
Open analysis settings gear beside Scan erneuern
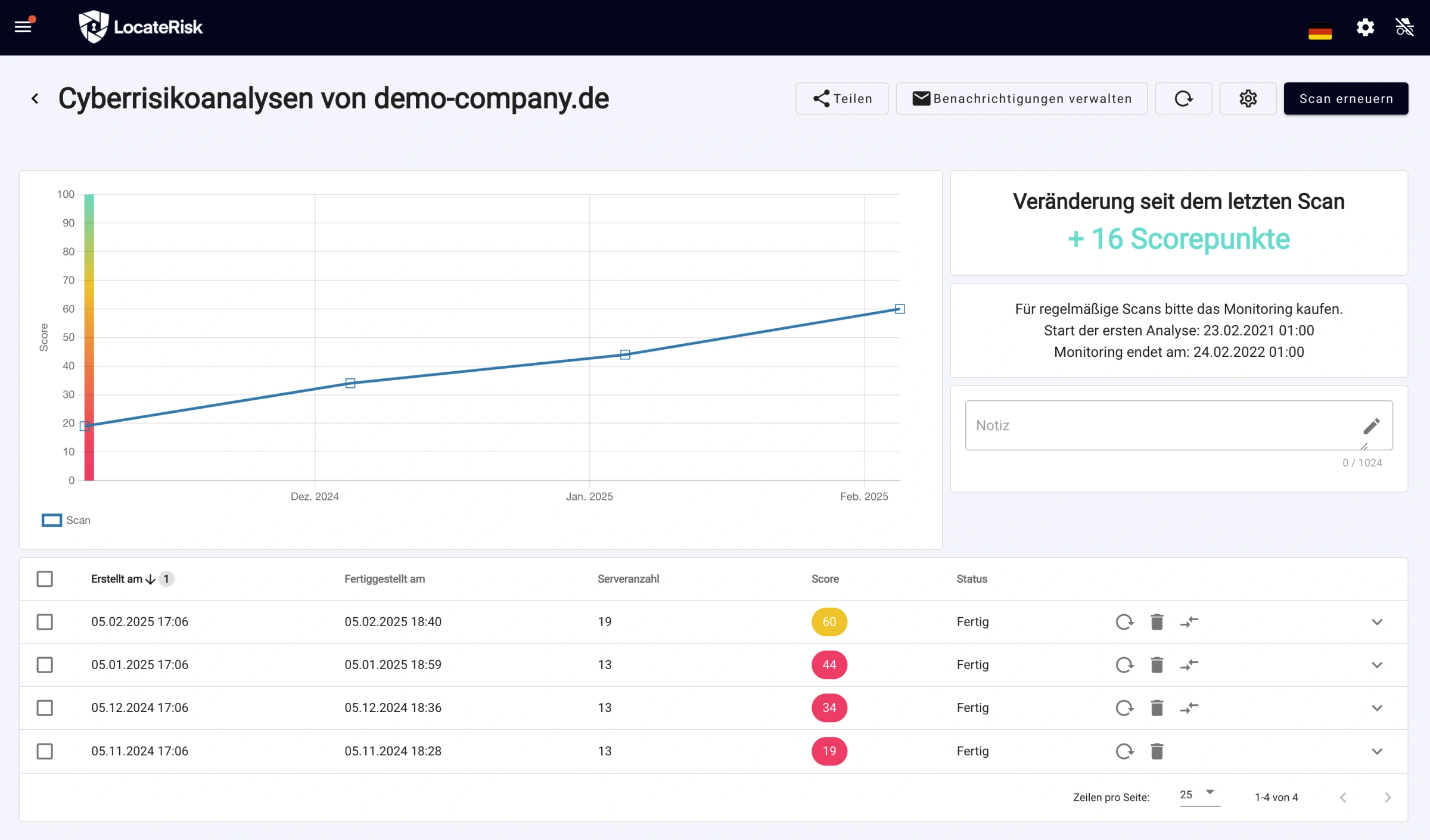click(x=1248, y=98)
